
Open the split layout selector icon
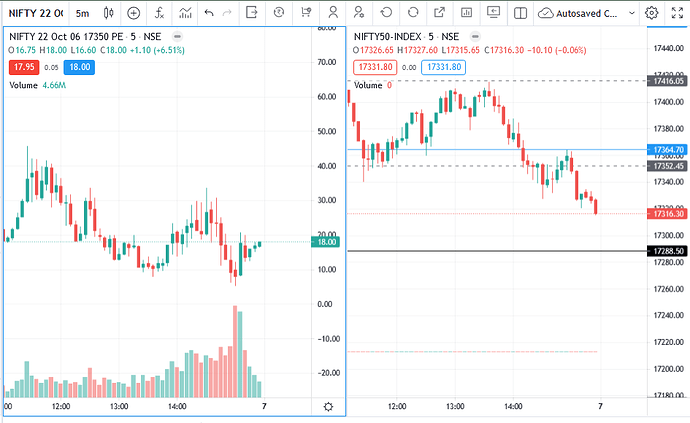coord(520,13)
